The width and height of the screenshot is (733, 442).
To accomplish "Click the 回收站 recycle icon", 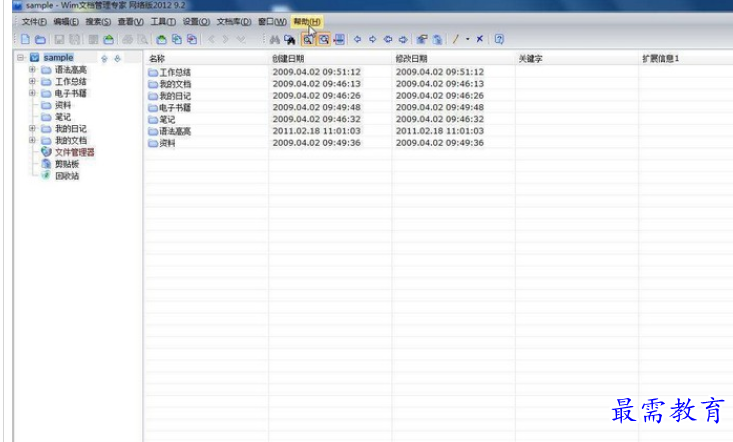I will click(46, 176).
